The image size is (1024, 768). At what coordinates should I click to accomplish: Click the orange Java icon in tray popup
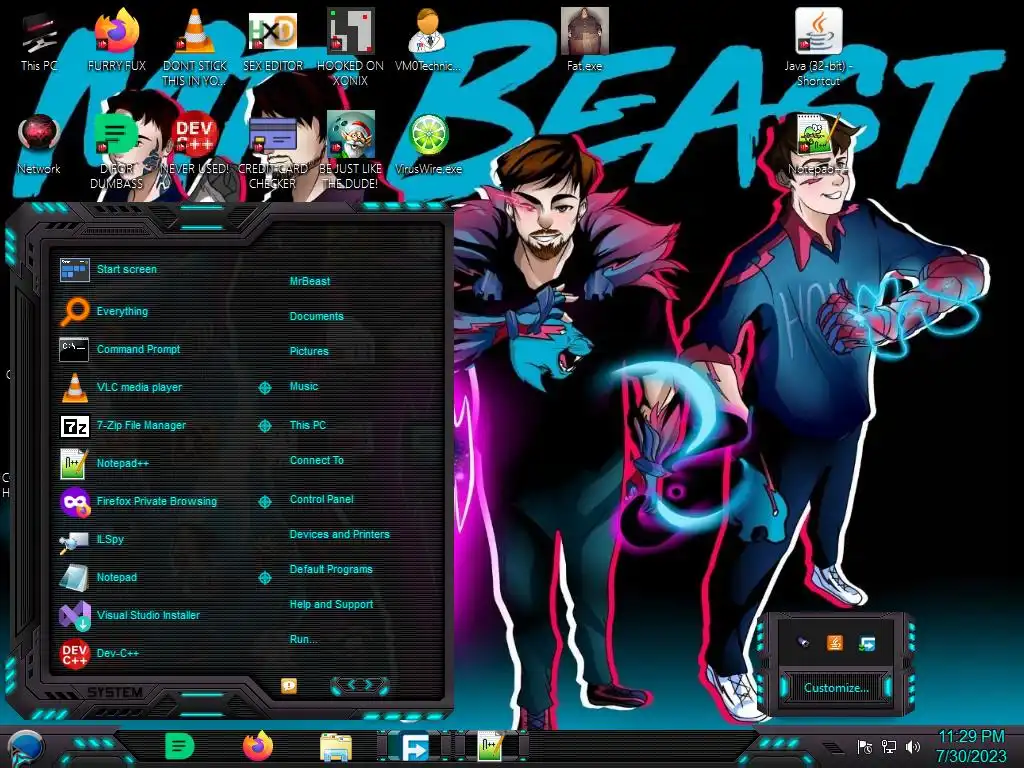(835, 643)
